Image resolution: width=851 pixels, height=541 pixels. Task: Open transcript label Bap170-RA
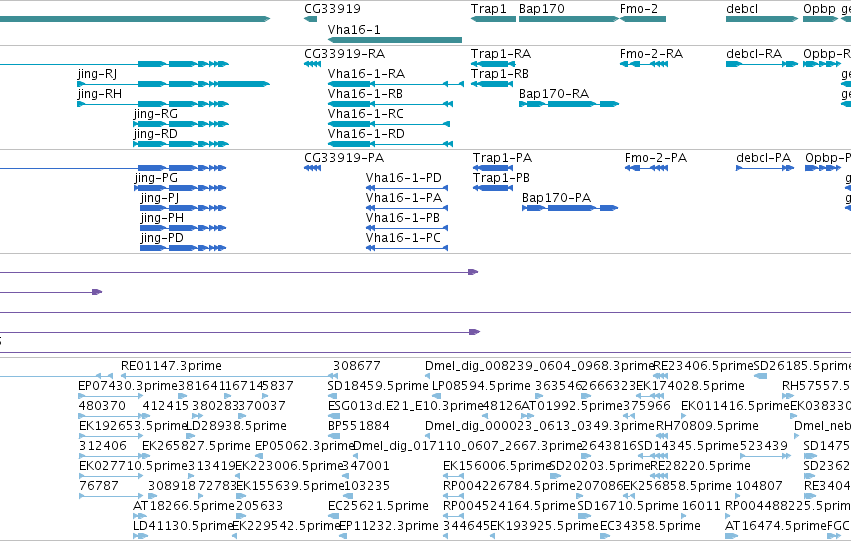[x=554, y=94]
